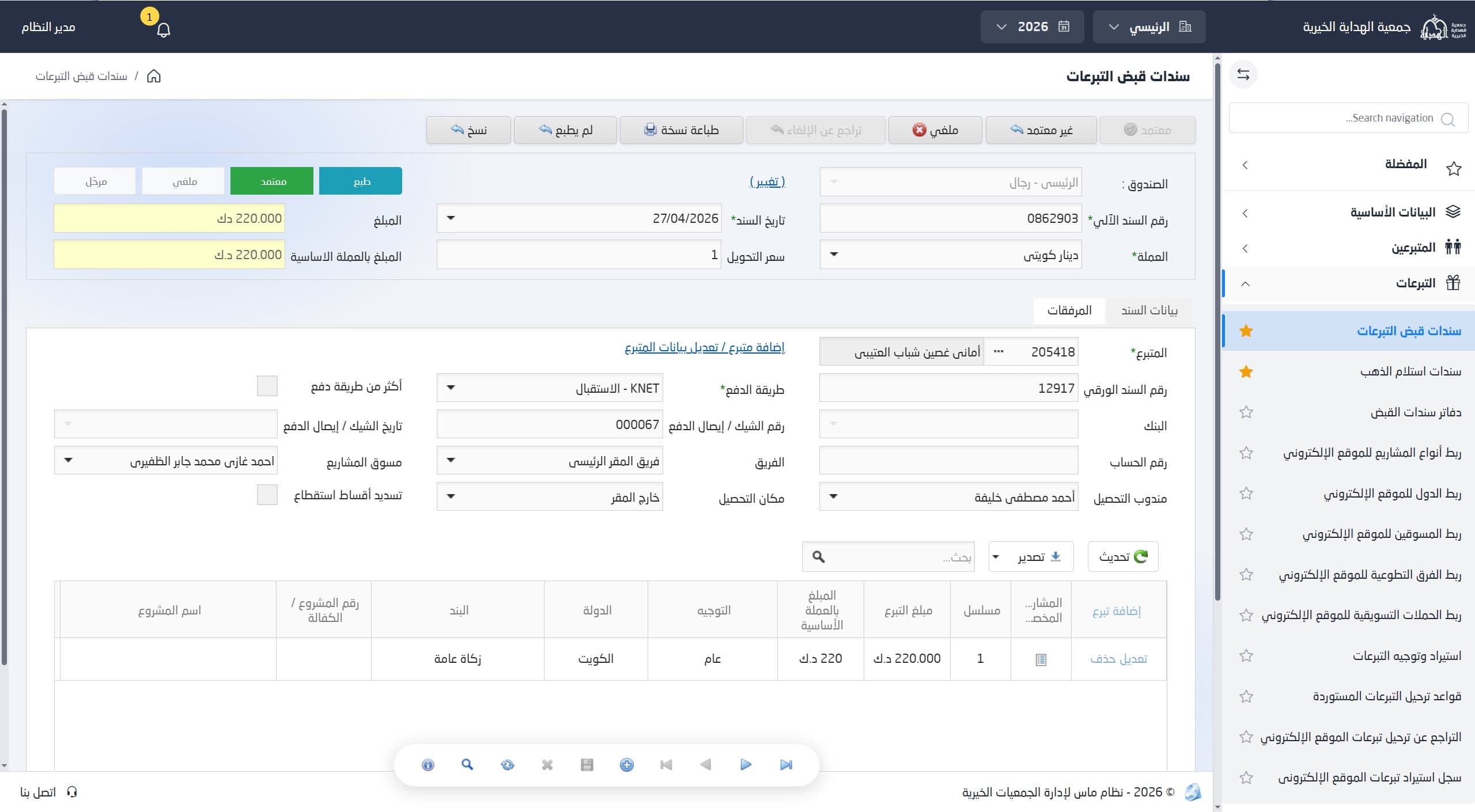Go to the previous record arrow
The image size is (1475, 812).
coord(706,765)
